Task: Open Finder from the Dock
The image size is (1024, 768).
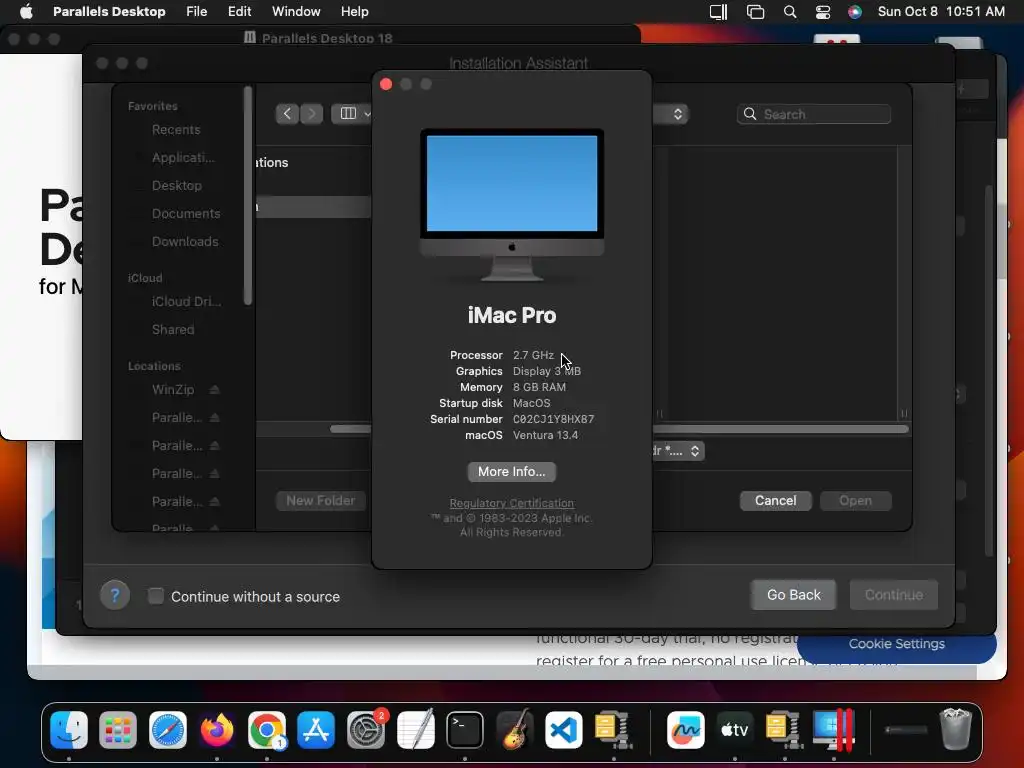Action: coord(69,729)
